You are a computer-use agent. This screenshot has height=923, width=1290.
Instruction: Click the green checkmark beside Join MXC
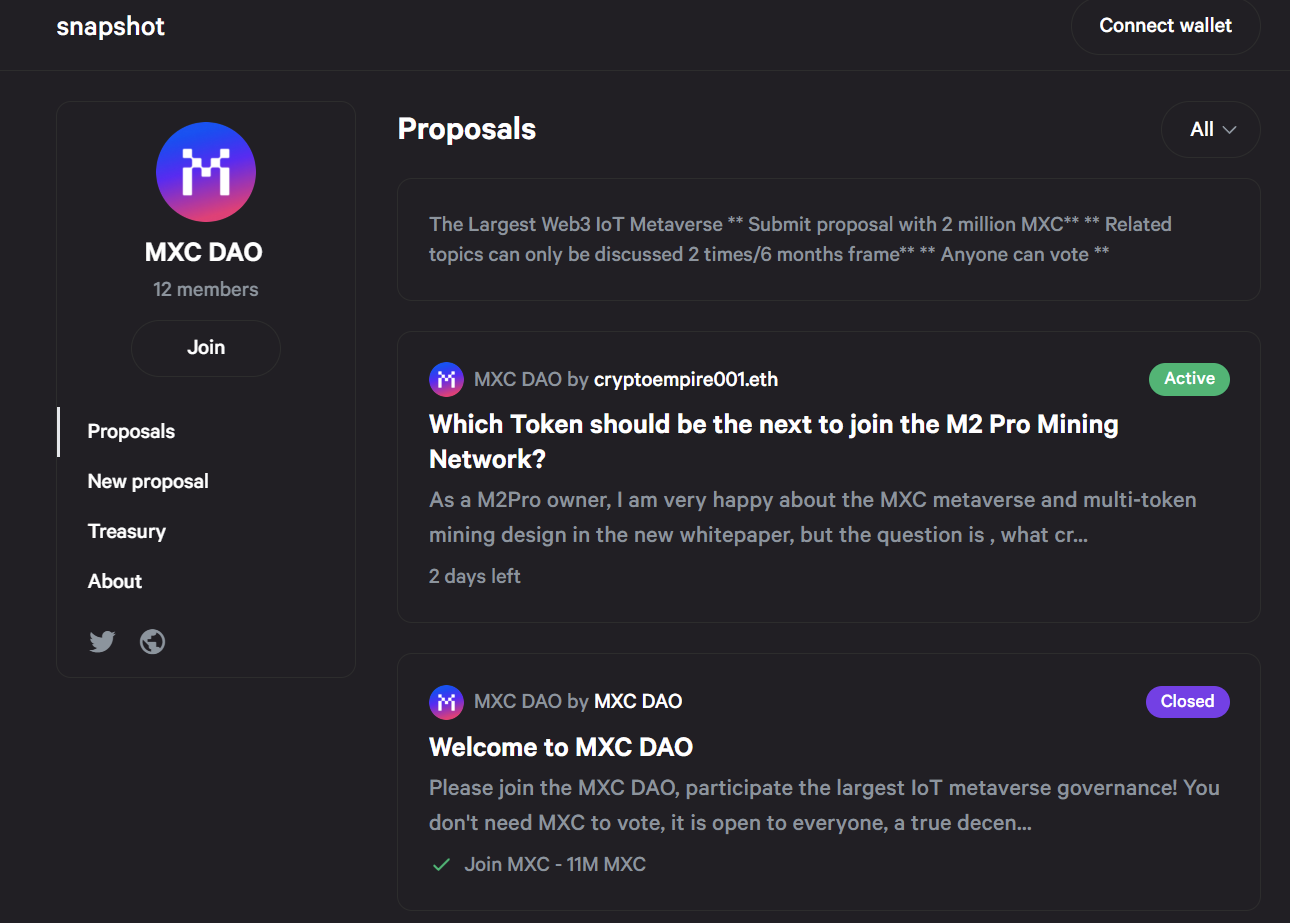coord(441,865)
